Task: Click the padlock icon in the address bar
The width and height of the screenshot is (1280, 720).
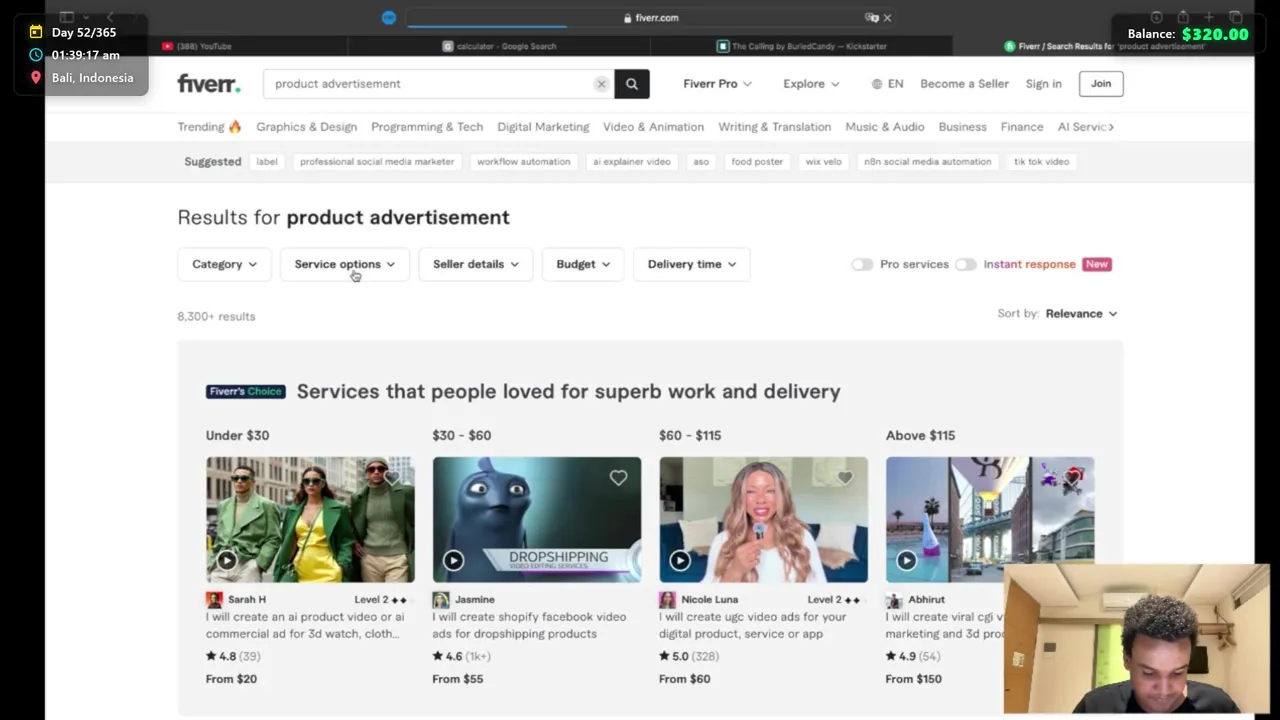Action: pyautogui.click(x=627, y=18)
